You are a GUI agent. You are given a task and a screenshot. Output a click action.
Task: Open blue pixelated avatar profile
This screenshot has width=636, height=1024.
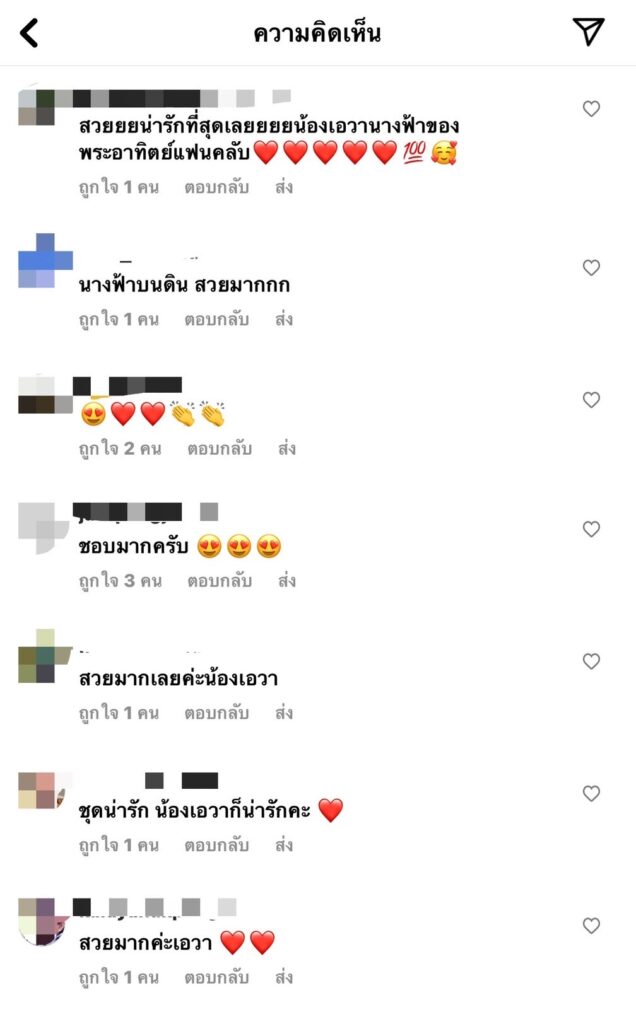(45, 261)
